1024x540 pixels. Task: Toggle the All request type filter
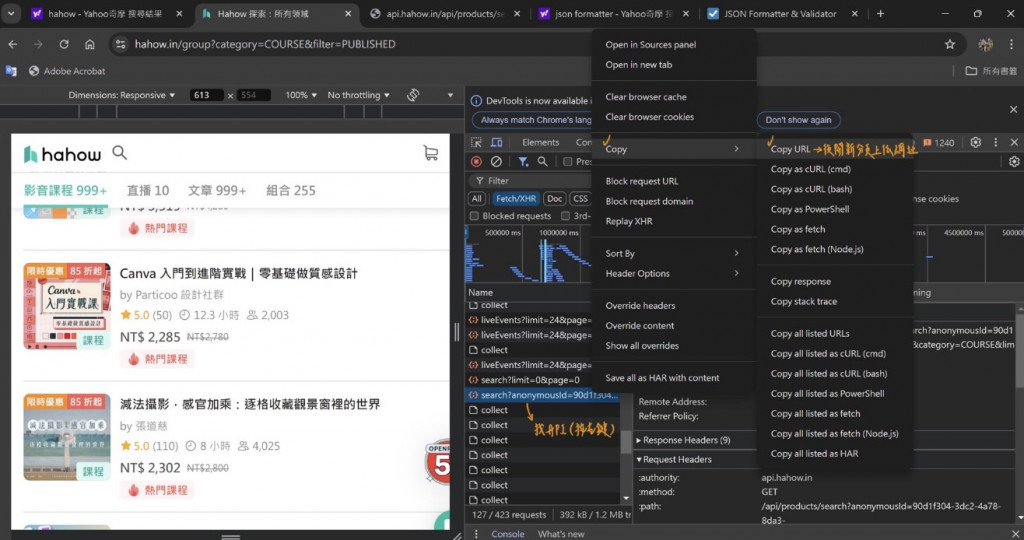477,199
